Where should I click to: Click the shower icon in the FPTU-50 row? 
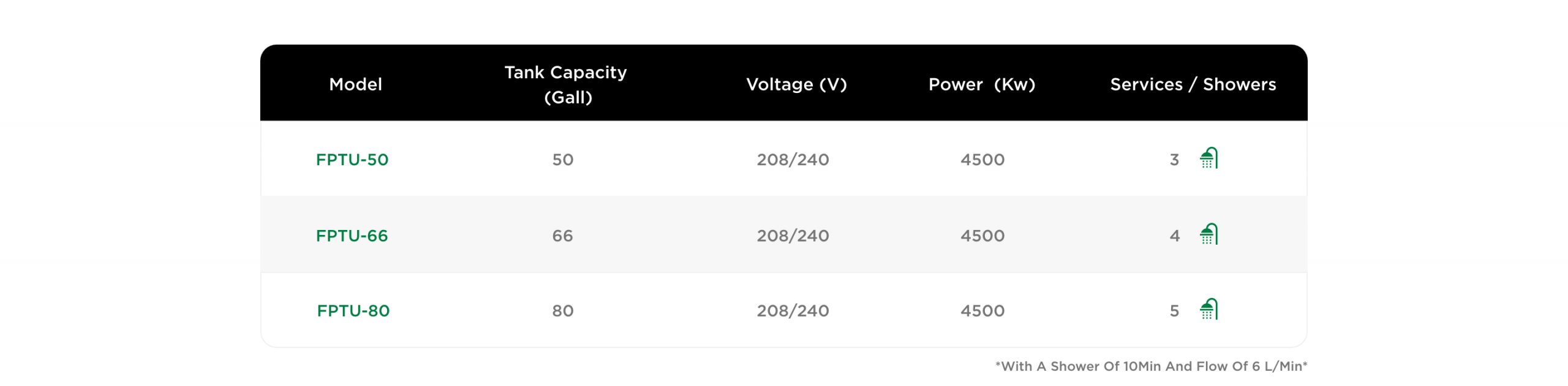(1208, 158)
